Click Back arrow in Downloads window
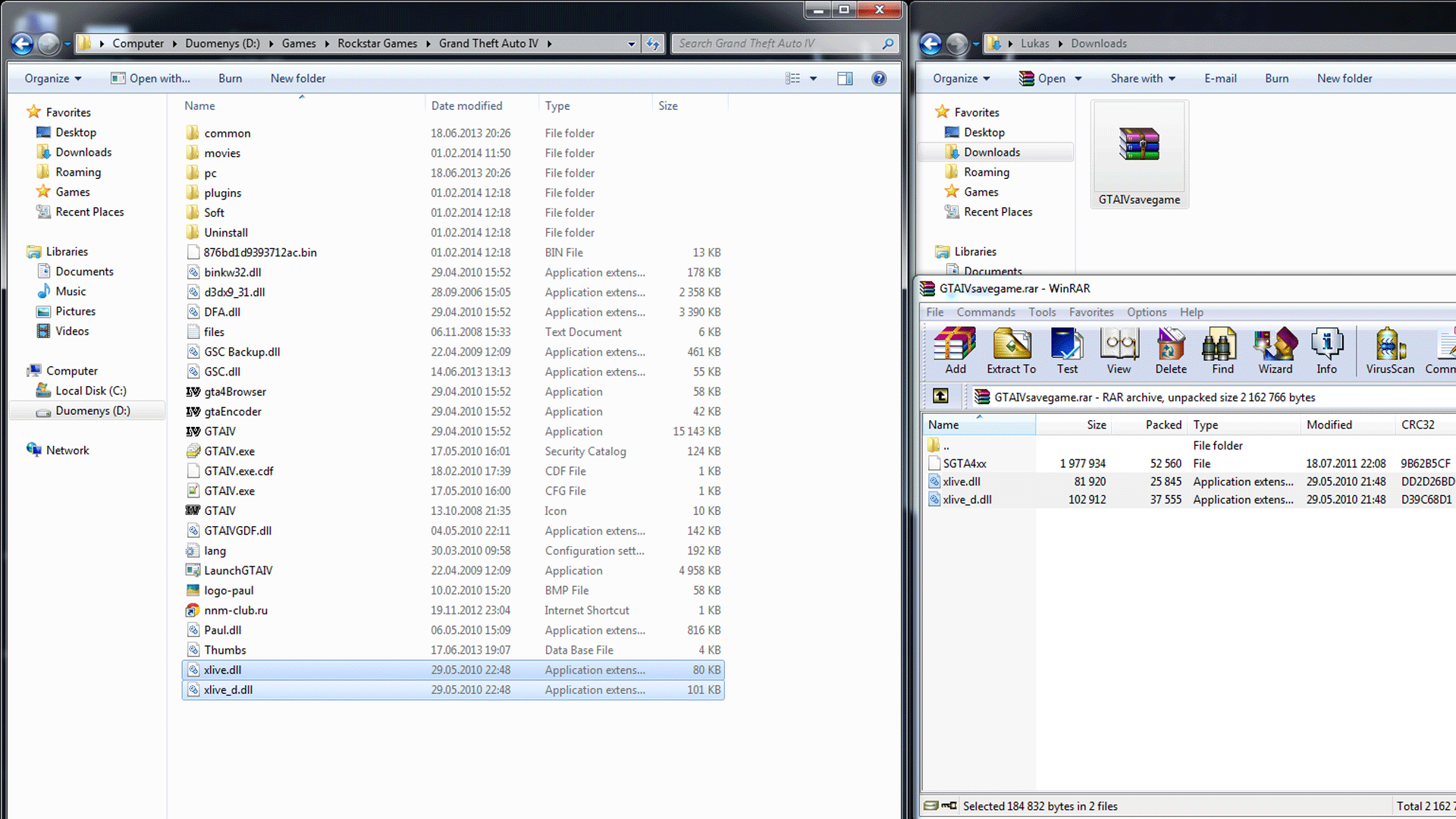Viewport: 1456px width, 819px height. click(x=930, y=44)
